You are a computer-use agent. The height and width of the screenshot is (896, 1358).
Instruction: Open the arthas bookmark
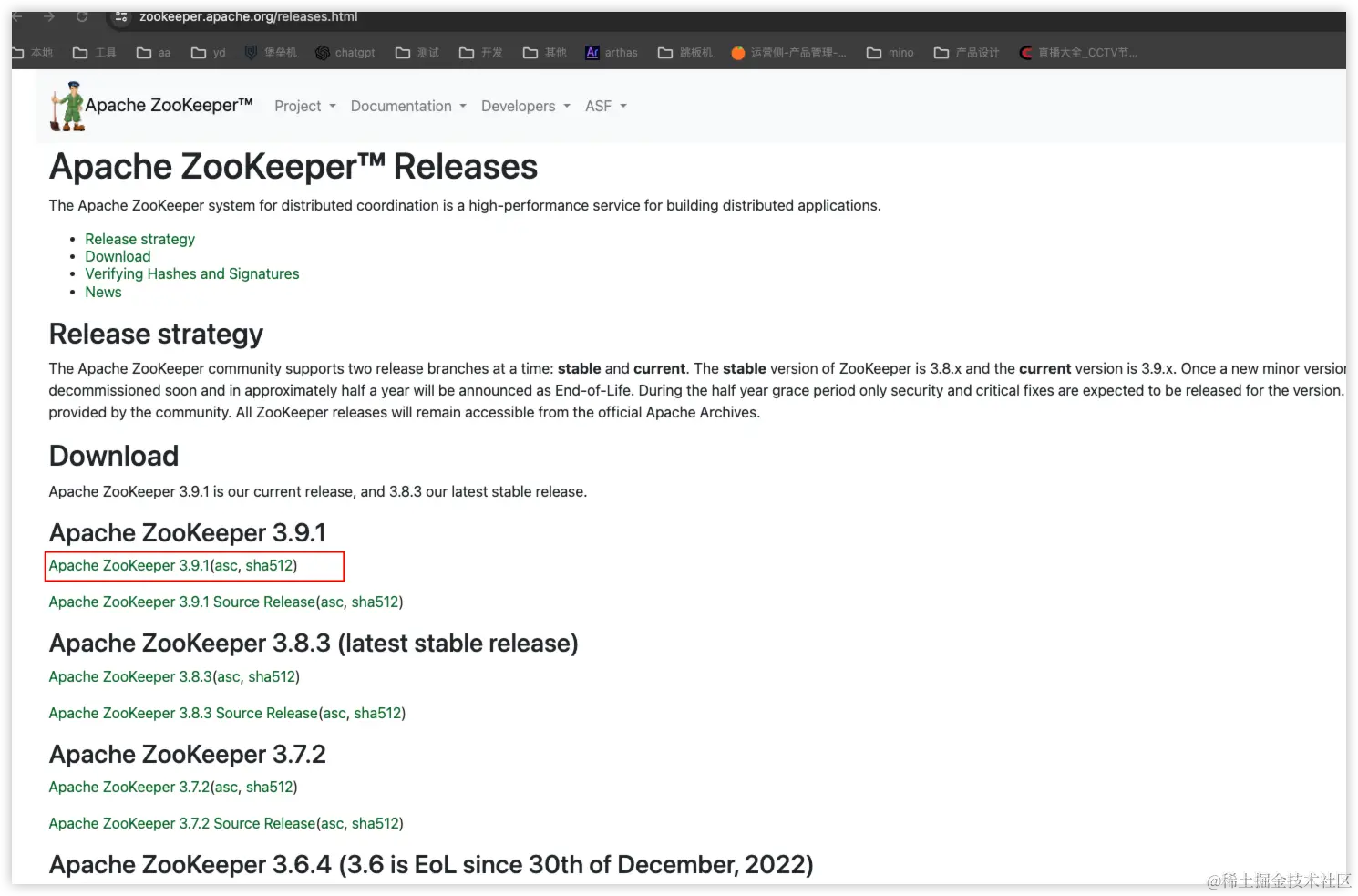pyautogui.click(x=612, y=53)
